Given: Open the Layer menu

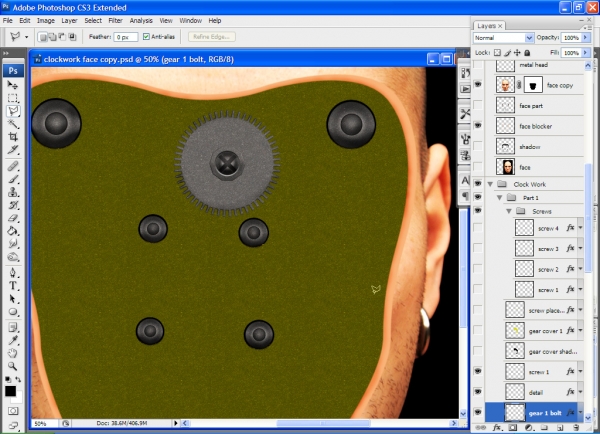Looking at the screenshot, I should 69,21.
